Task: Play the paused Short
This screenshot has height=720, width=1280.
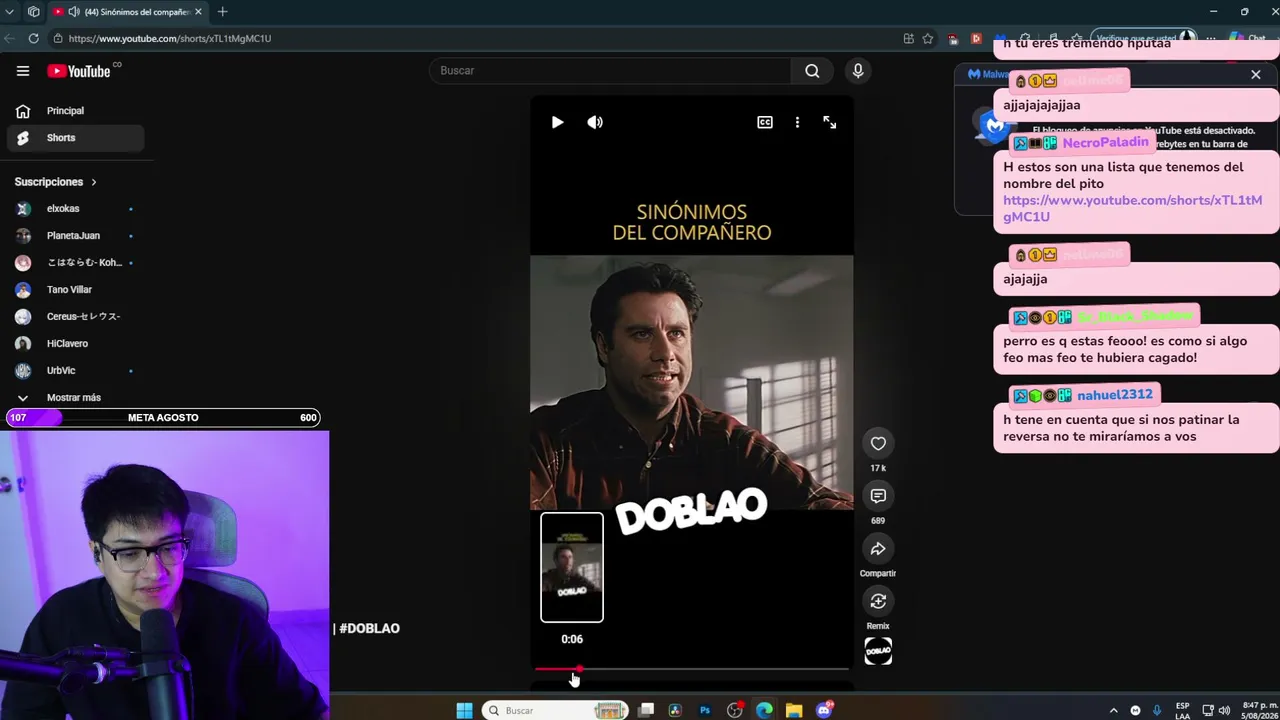Action: pos(557,122)
